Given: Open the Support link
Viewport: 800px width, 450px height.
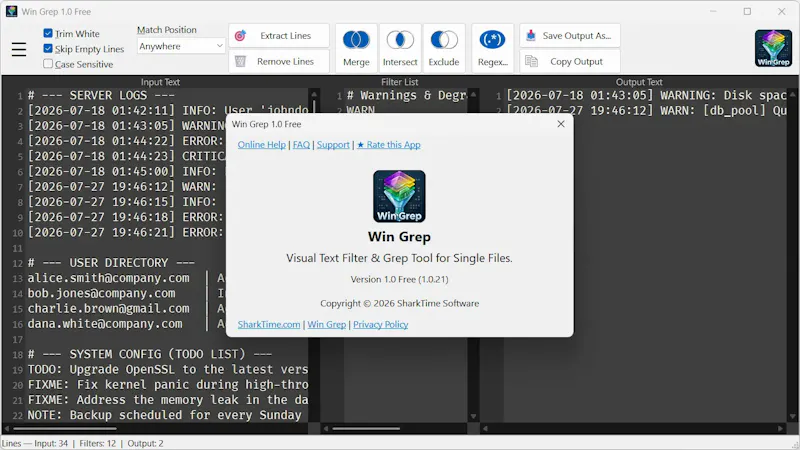Looking at the screenshot, I should pos(333,145).
